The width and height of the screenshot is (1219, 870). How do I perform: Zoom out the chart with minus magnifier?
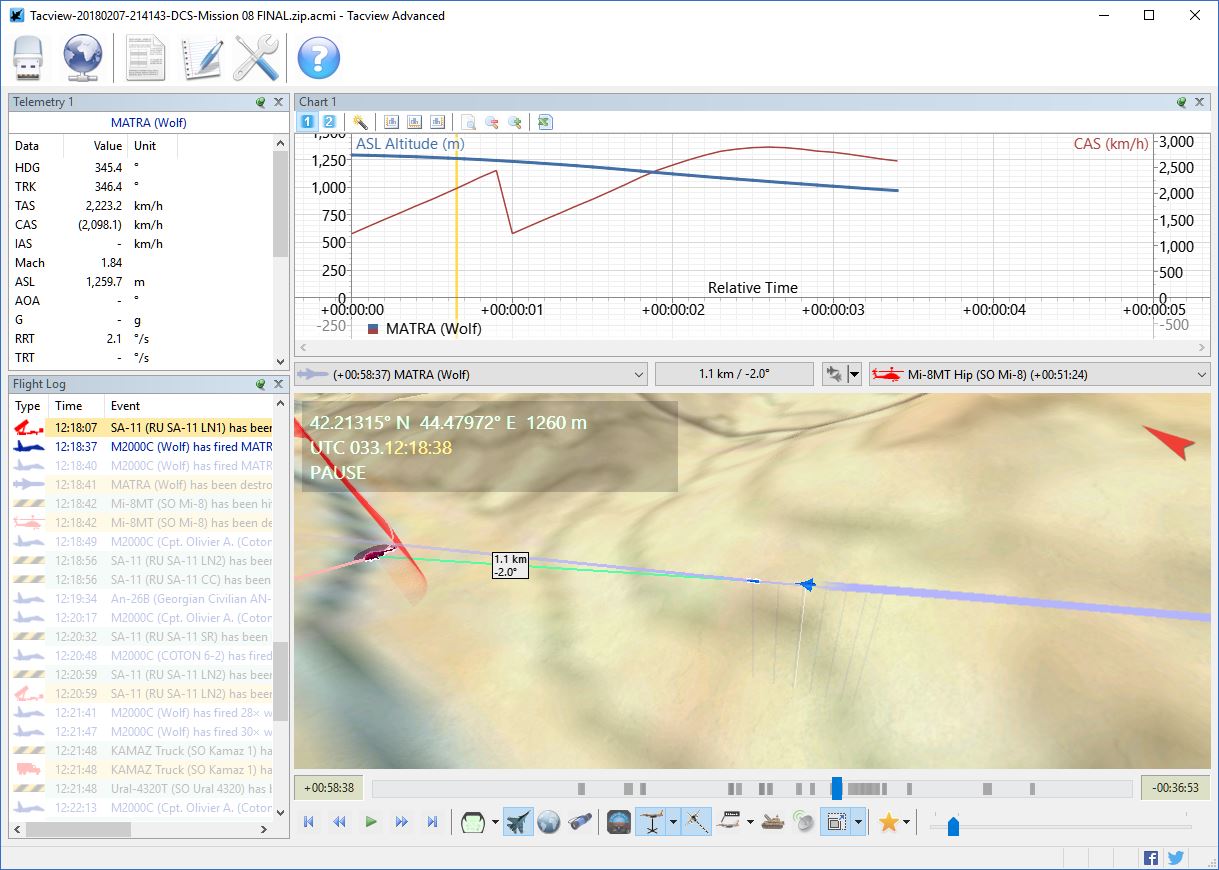491,122
